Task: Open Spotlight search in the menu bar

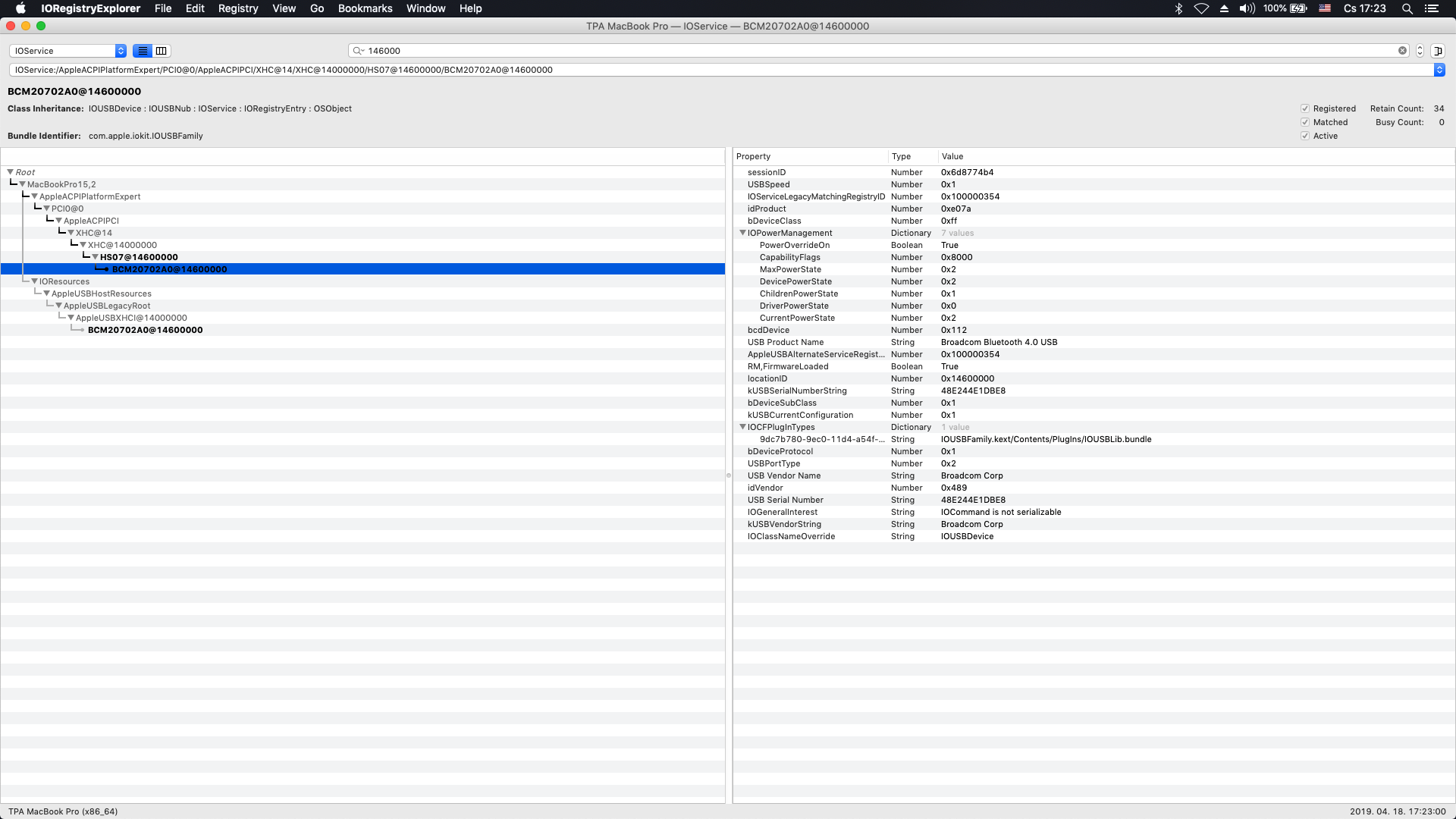Action: pyautogui.click(x=1407, y=8)
